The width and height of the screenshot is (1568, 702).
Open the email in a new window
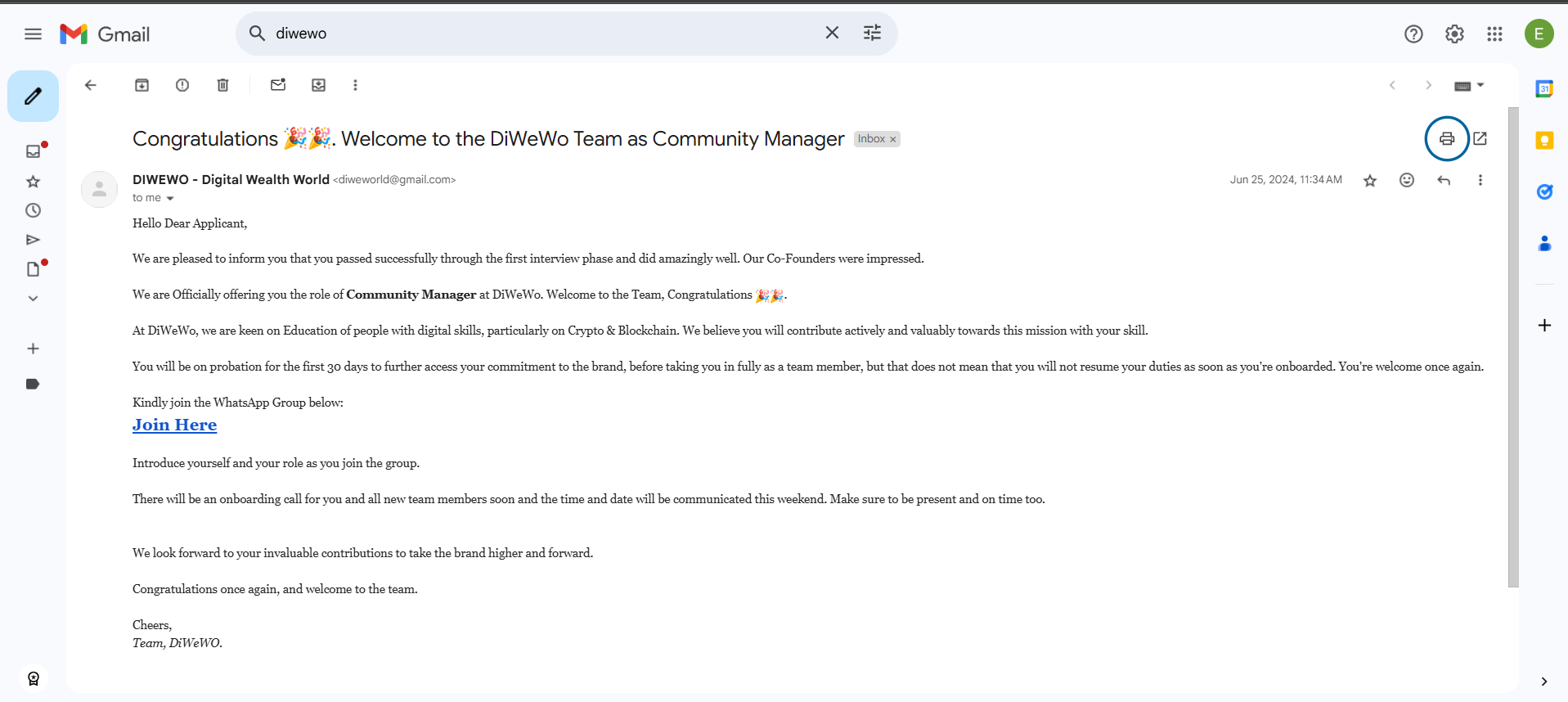pyautogui.click(x=1480, y=138)
